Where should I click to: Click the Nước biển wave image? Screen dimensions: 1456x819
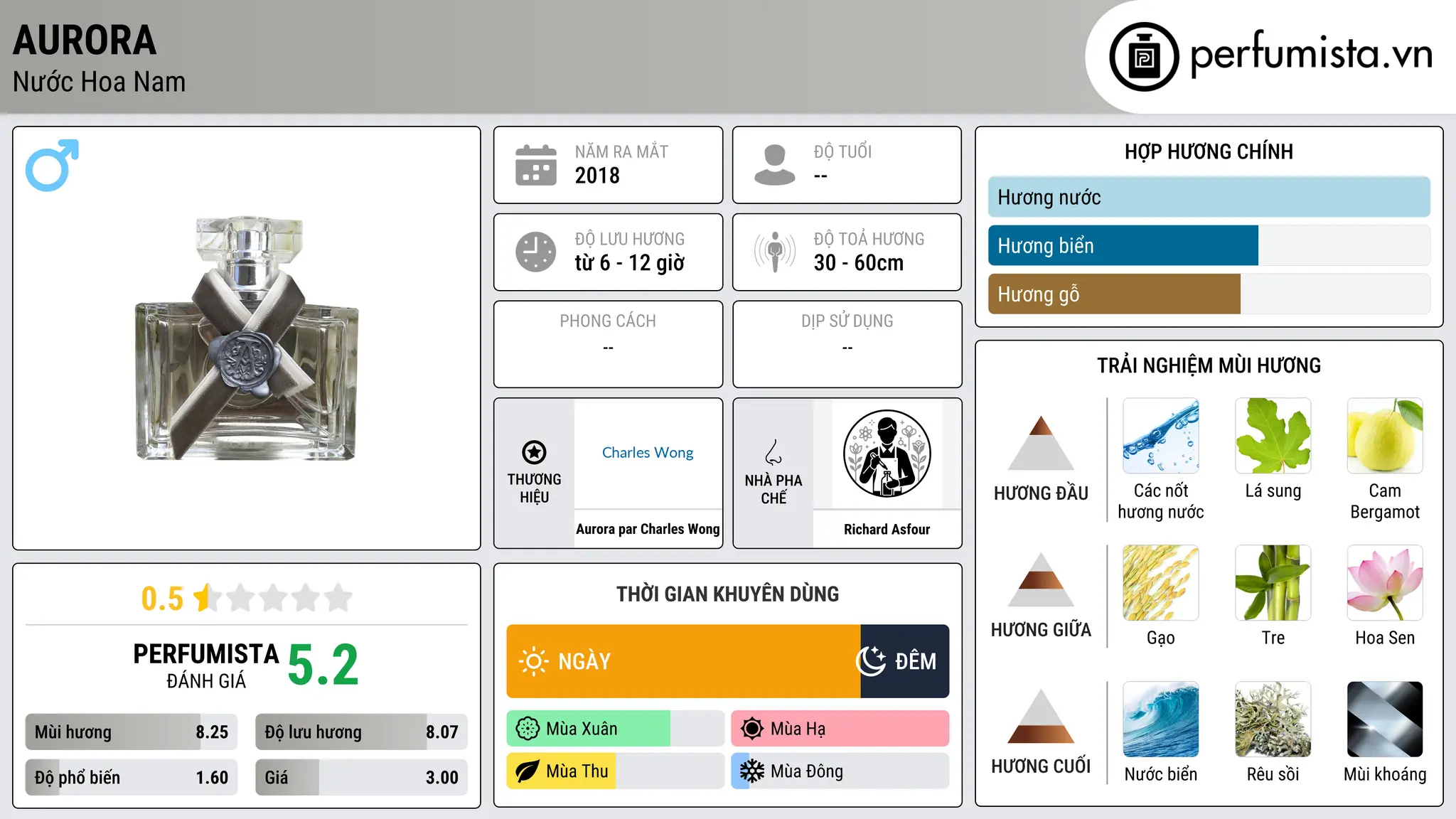pyautogui.click(x=1161, y=719)
